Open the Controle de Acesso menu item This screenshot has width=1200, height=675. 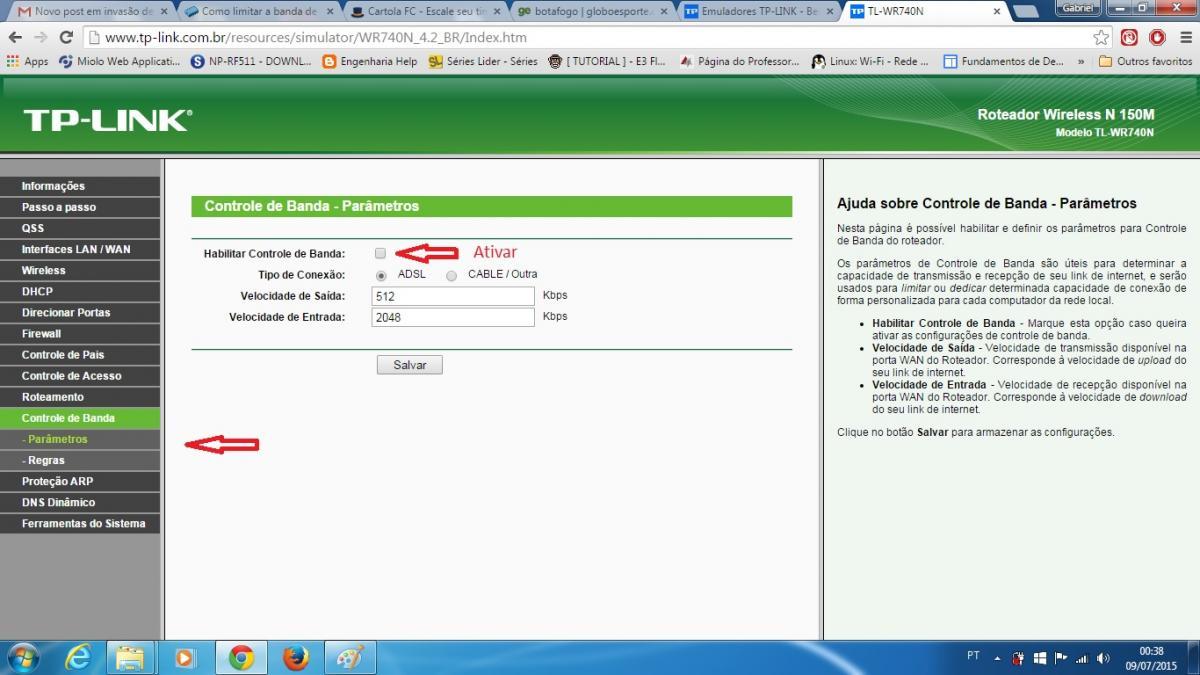pyautogui.click(x=80, y=375)
